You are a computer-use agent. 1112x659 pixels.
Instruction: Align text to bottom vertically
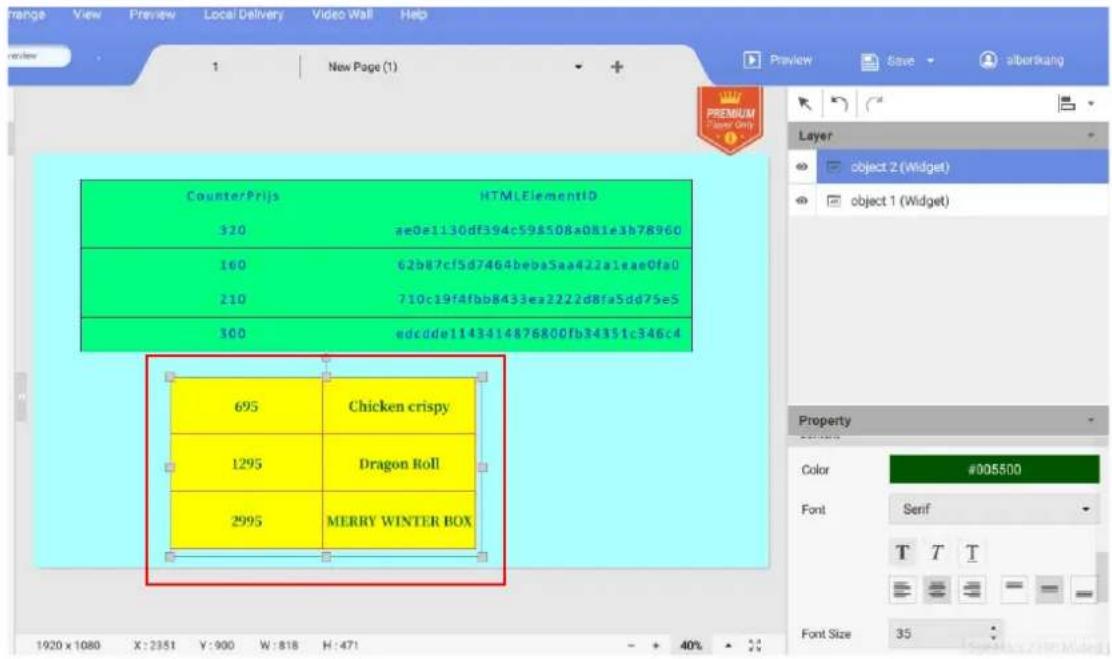1084,589
